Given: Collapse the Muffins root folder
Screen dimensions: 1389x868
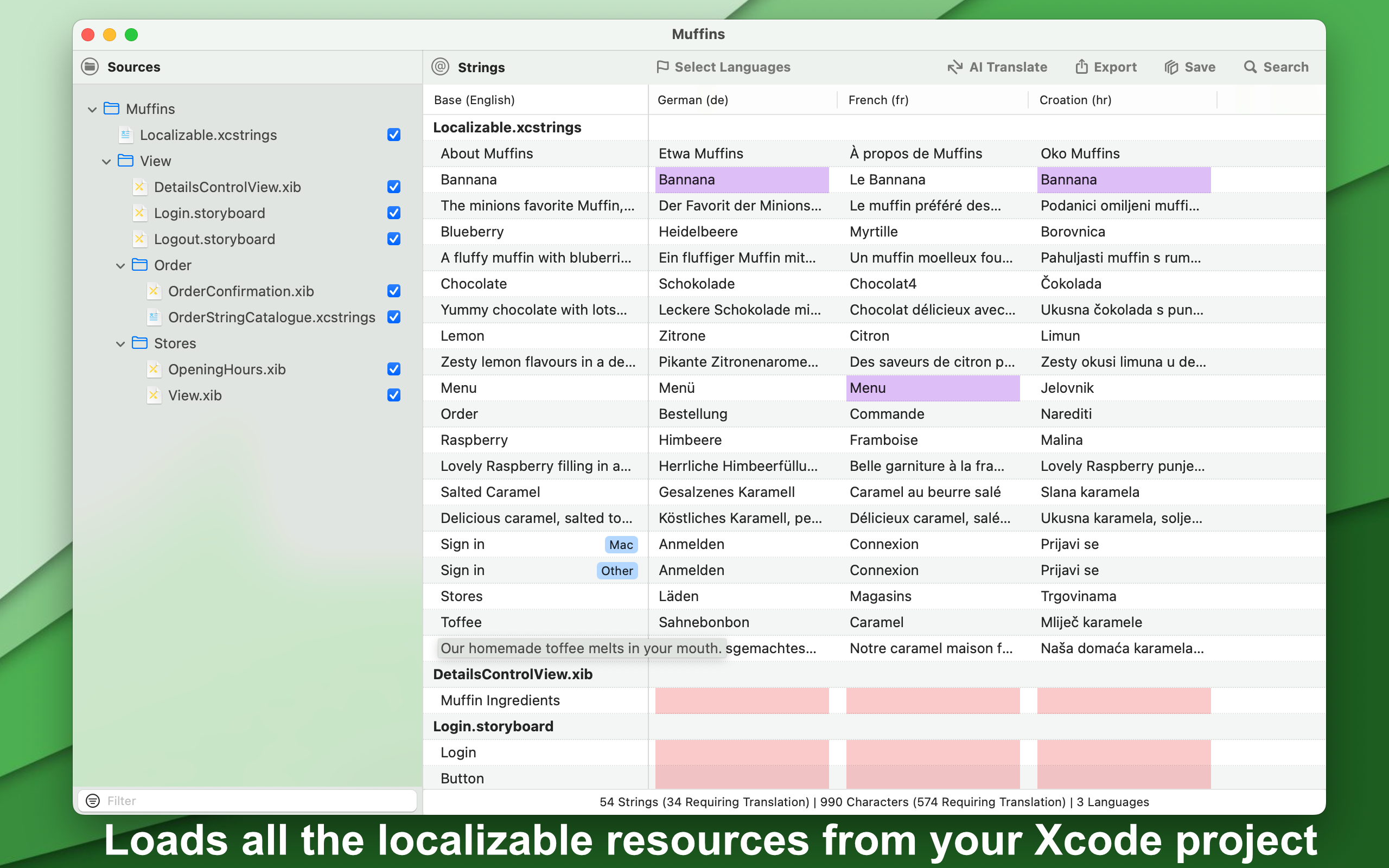Looking at the screenshot, I should (92, 109).
